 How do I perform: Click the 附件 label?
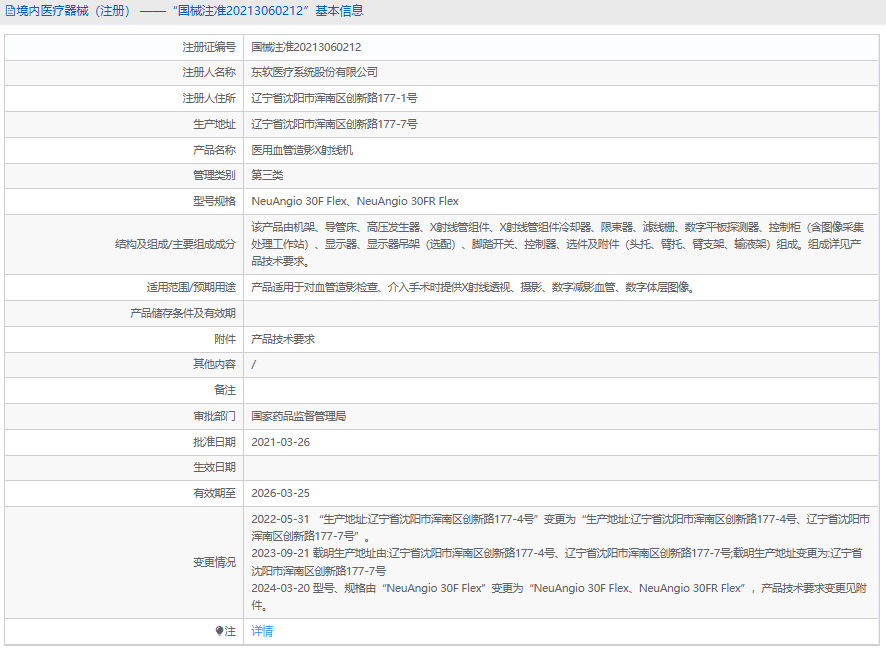coord(225,339)
